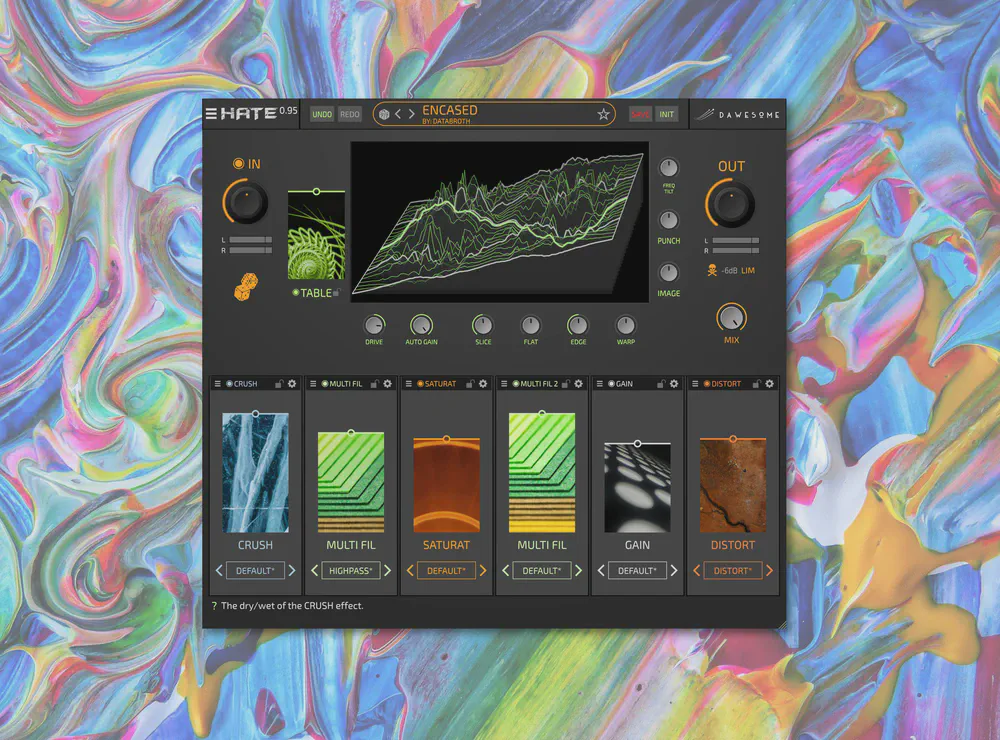
Task: Toggle the MULTI FIL effect power dot
Action: tap(325, 383)
